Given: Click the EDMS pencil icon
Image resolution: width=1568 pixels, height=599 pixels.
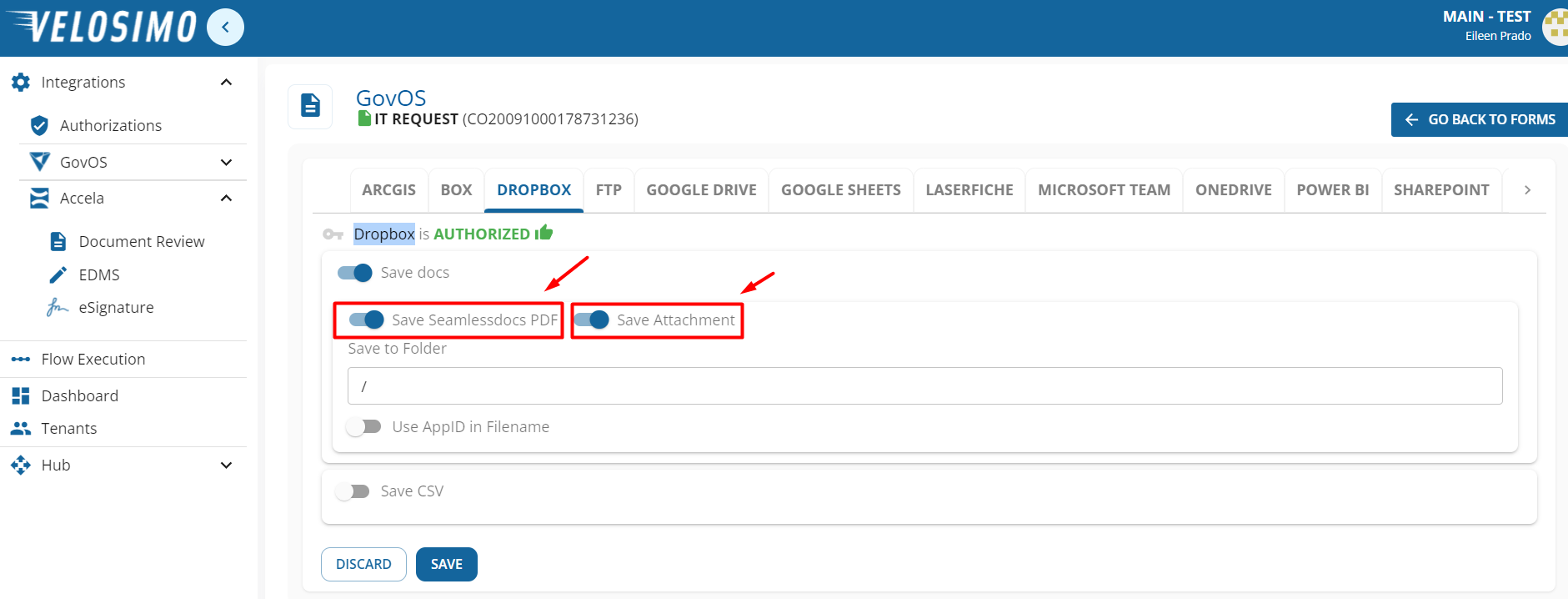Looking at the screenshot, I should tap(58, 274).
